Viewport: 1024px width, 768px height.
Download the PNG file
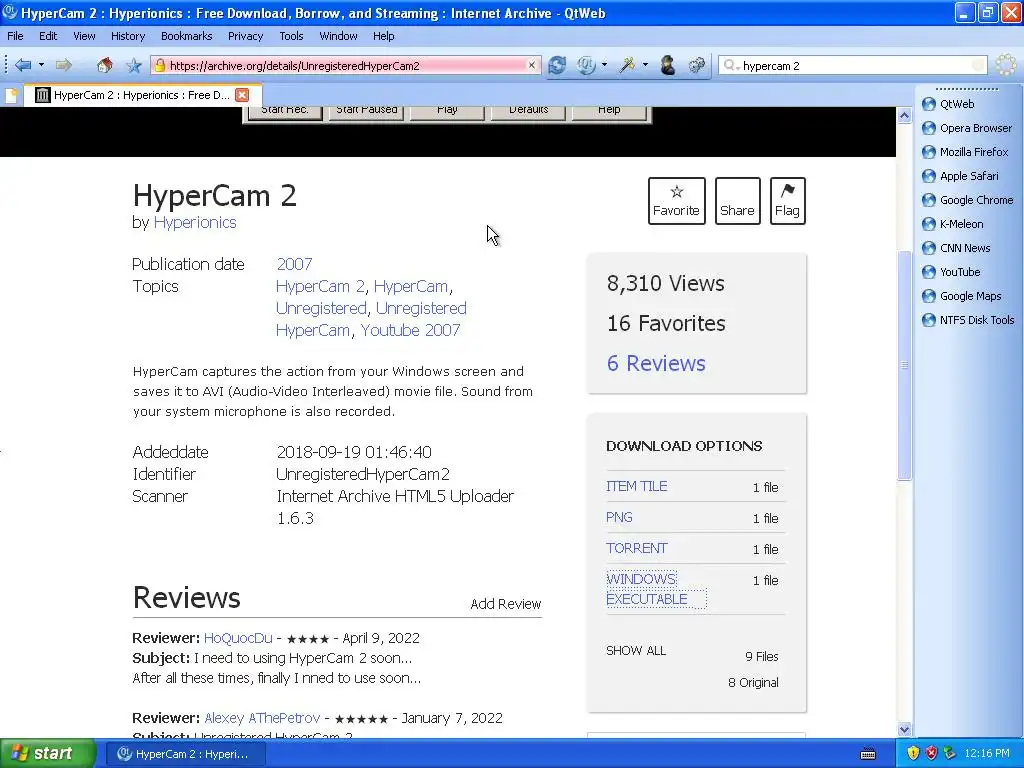click(619, 517)
